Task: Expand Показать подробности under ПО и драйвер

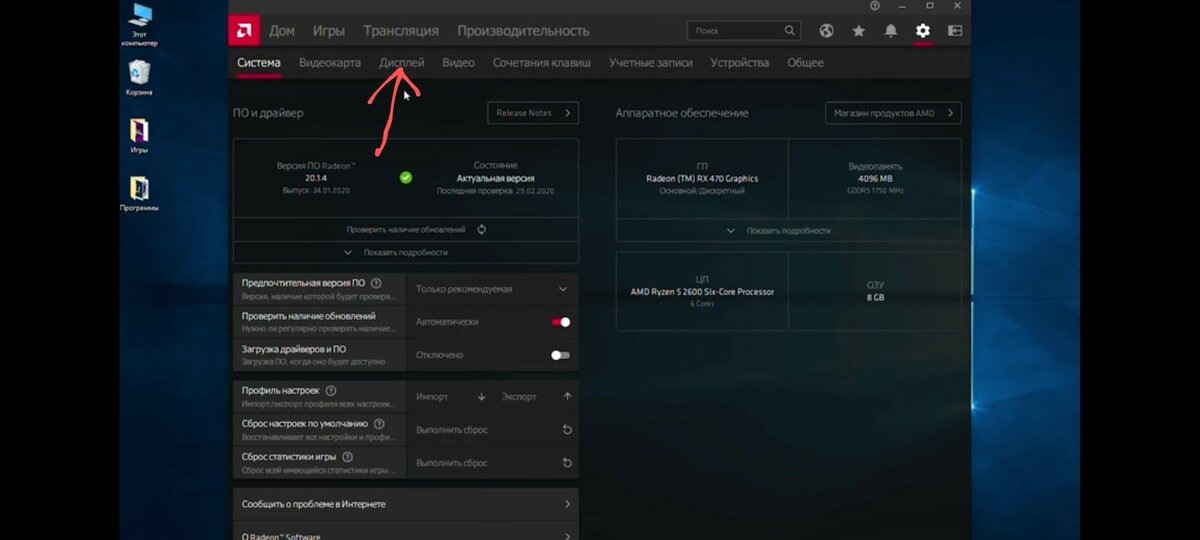Action: (406, 253)
